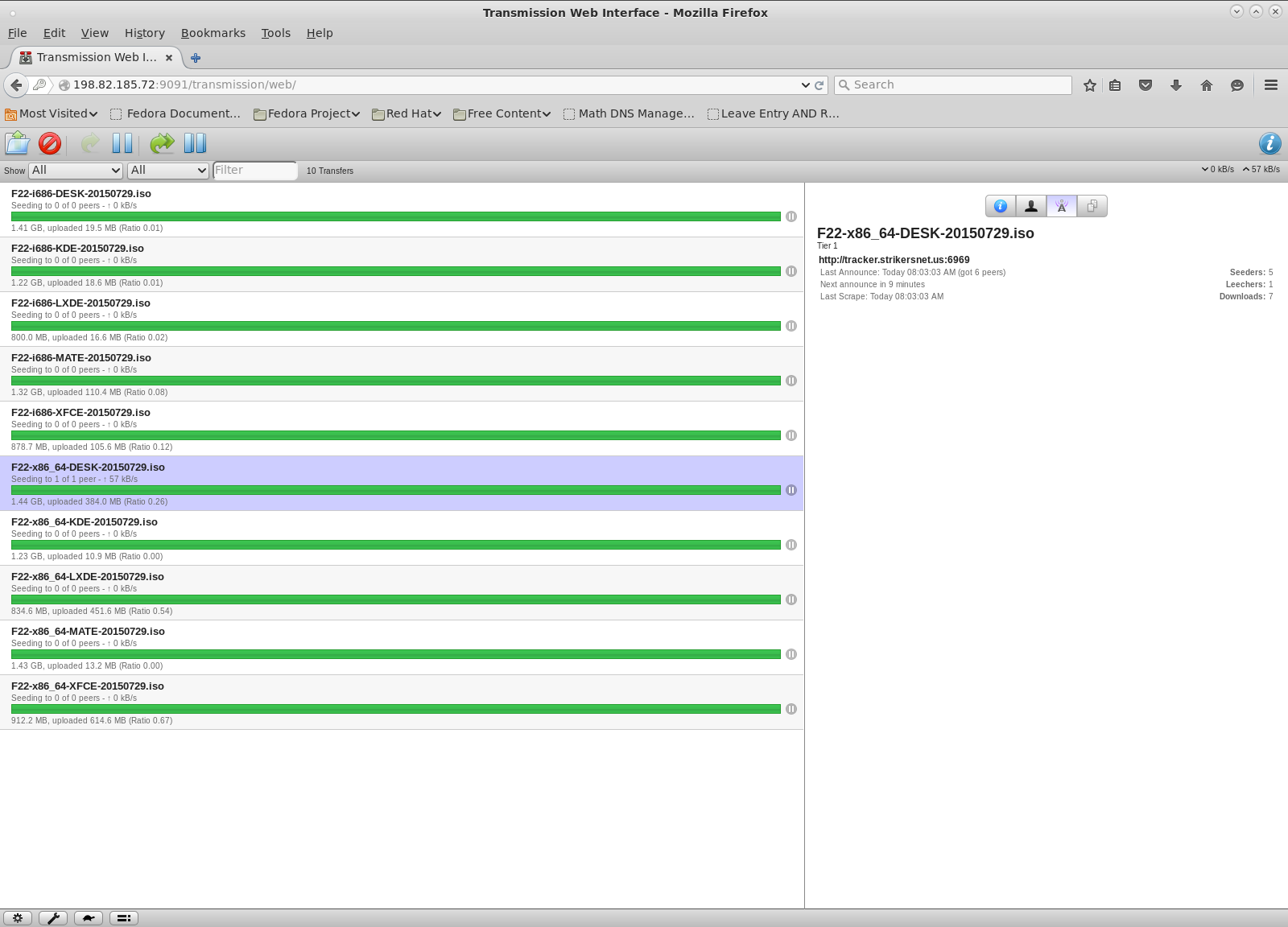This screenshot has width=1288, height=927.
Task: Start the selected torrents with the green arrow
Action: pos(90,143)
